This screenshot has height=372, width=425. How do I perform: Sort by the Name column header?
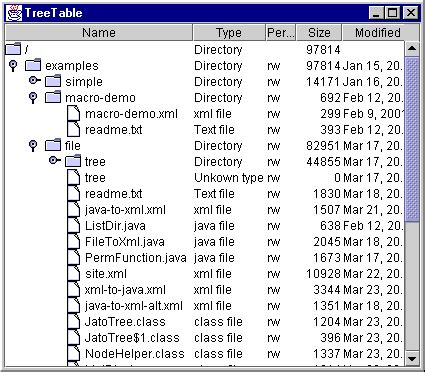tap(99, 33)
